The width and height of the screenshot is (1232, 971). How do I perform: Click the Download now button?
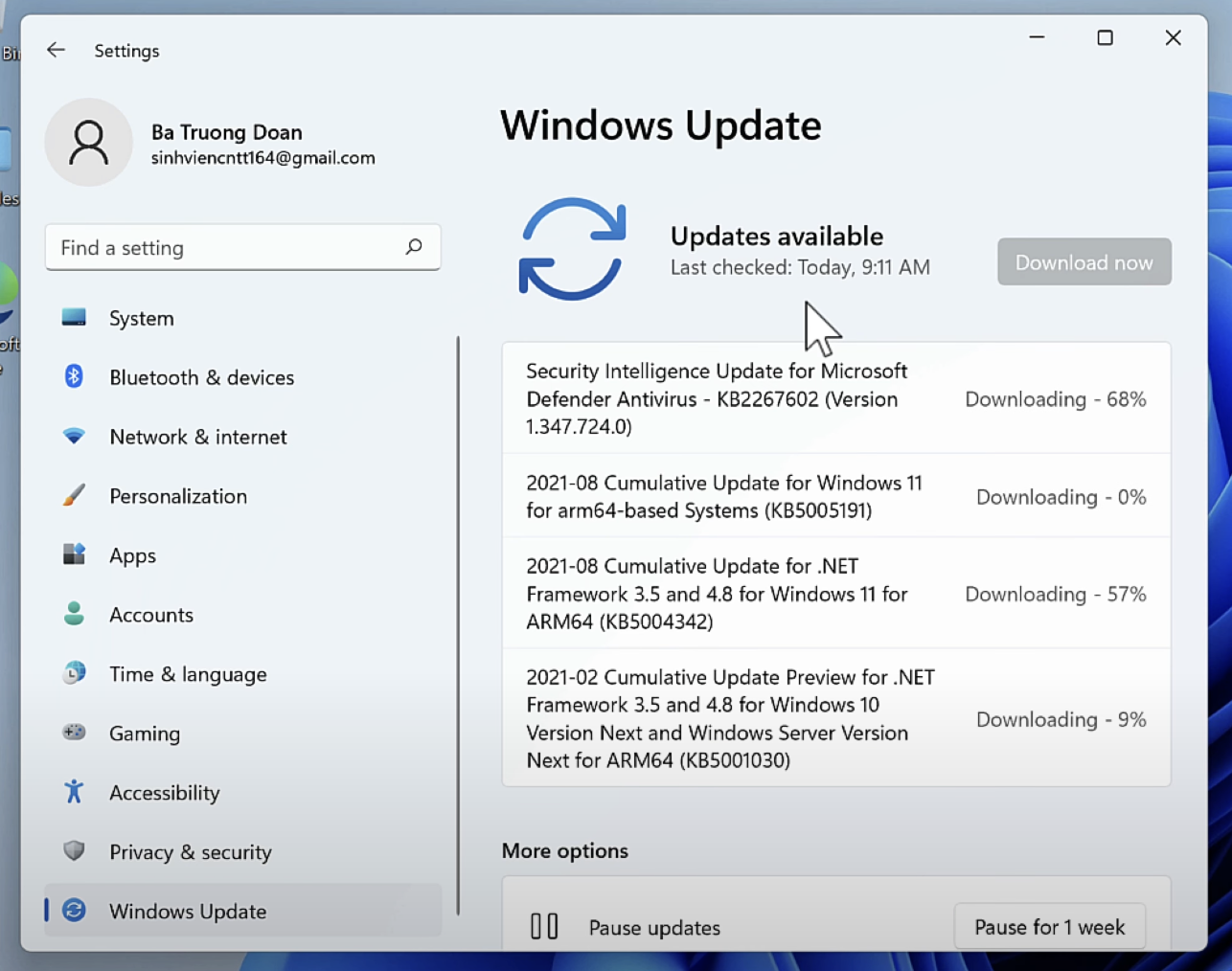(1084, 261)
